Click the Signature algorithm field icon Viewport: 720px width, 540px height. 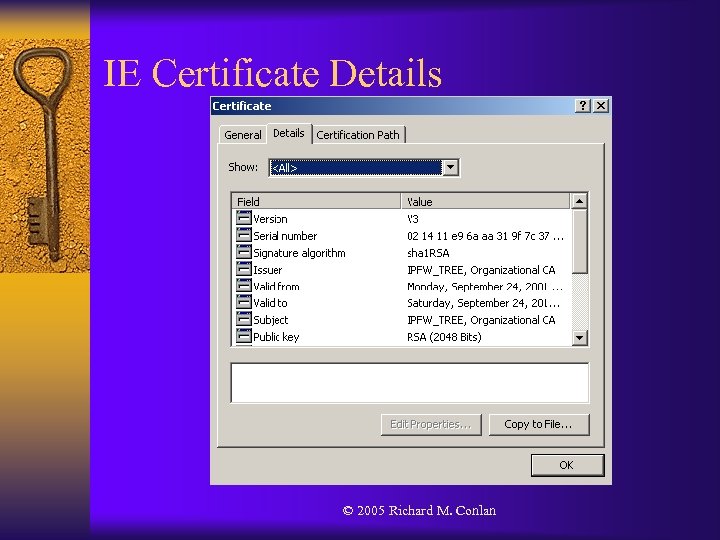coord(244,252)
